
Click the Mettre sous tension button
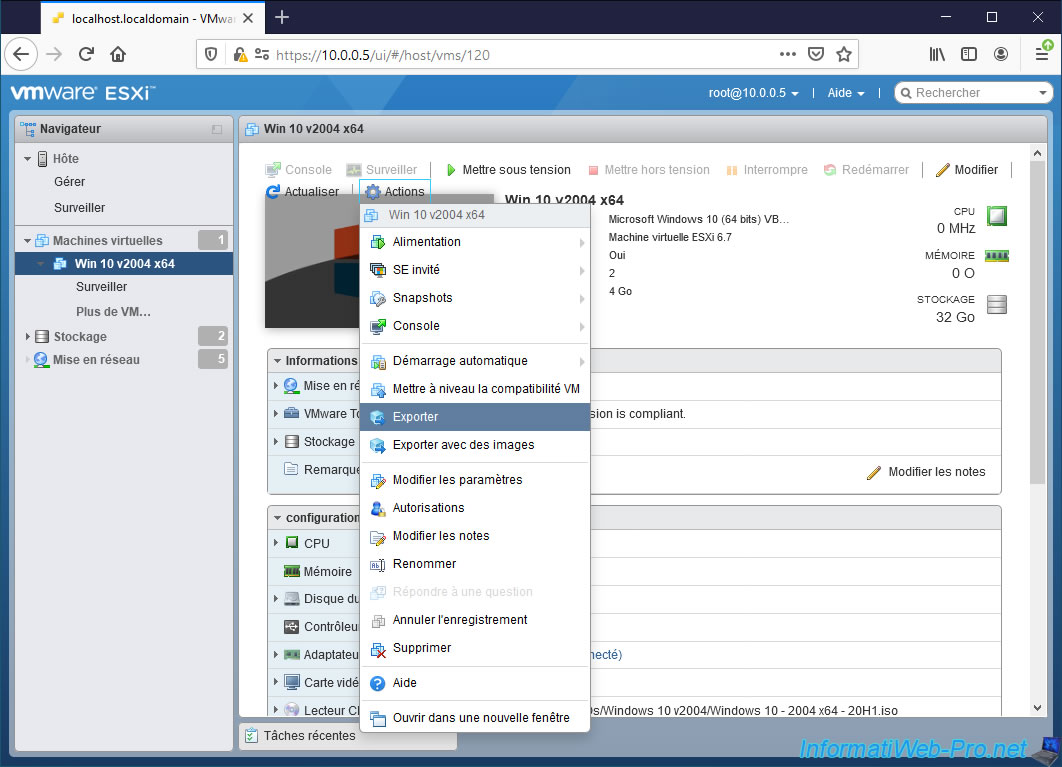(x=509, y=170)
